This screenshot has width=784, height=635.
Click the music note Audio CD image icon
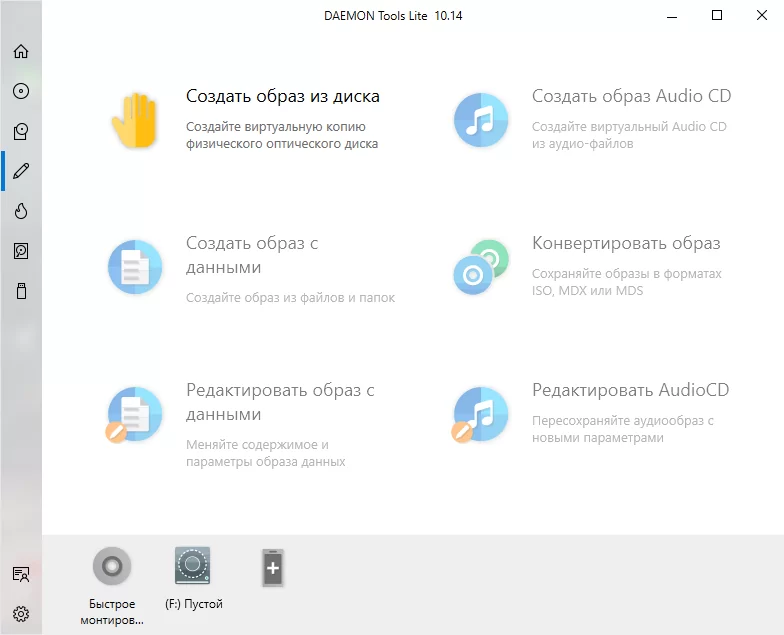pyautogui.click(x=481, y=120)
